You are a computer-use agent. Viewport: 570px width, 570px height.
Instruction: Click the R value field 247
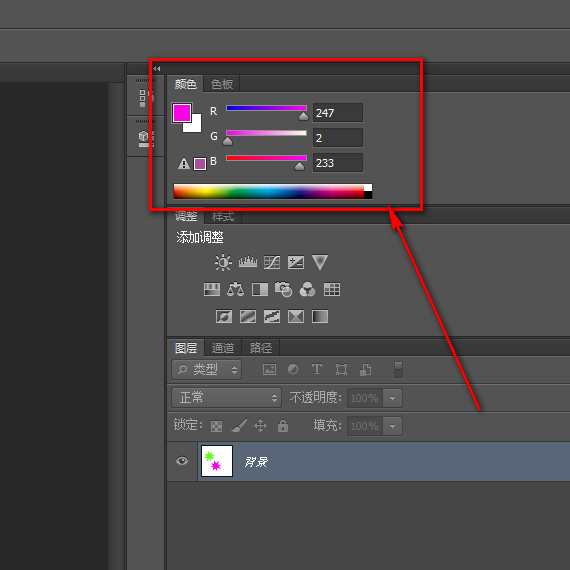tap(338, 113)
